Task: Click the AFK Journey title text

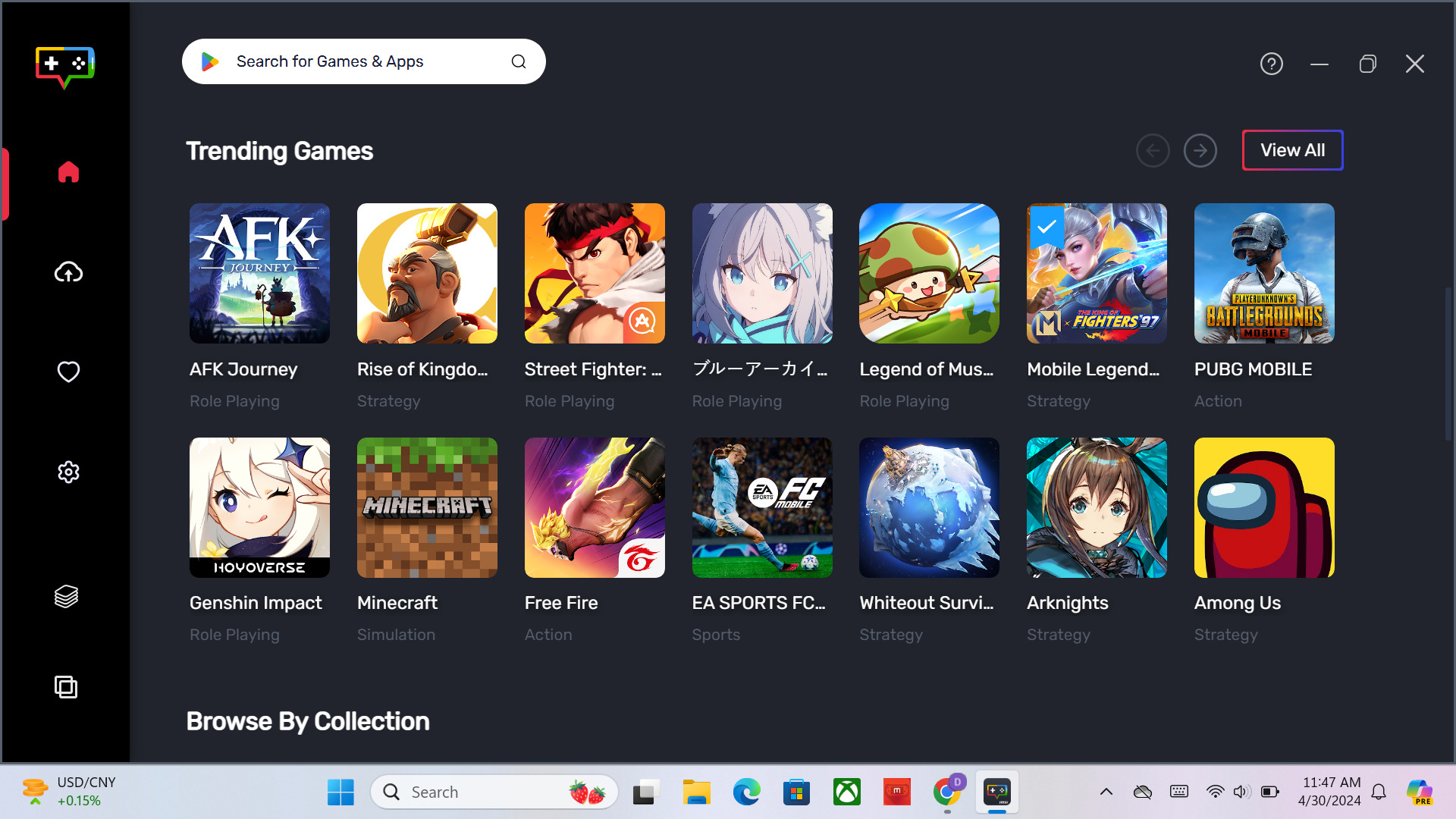Action: tap(243, 369)
